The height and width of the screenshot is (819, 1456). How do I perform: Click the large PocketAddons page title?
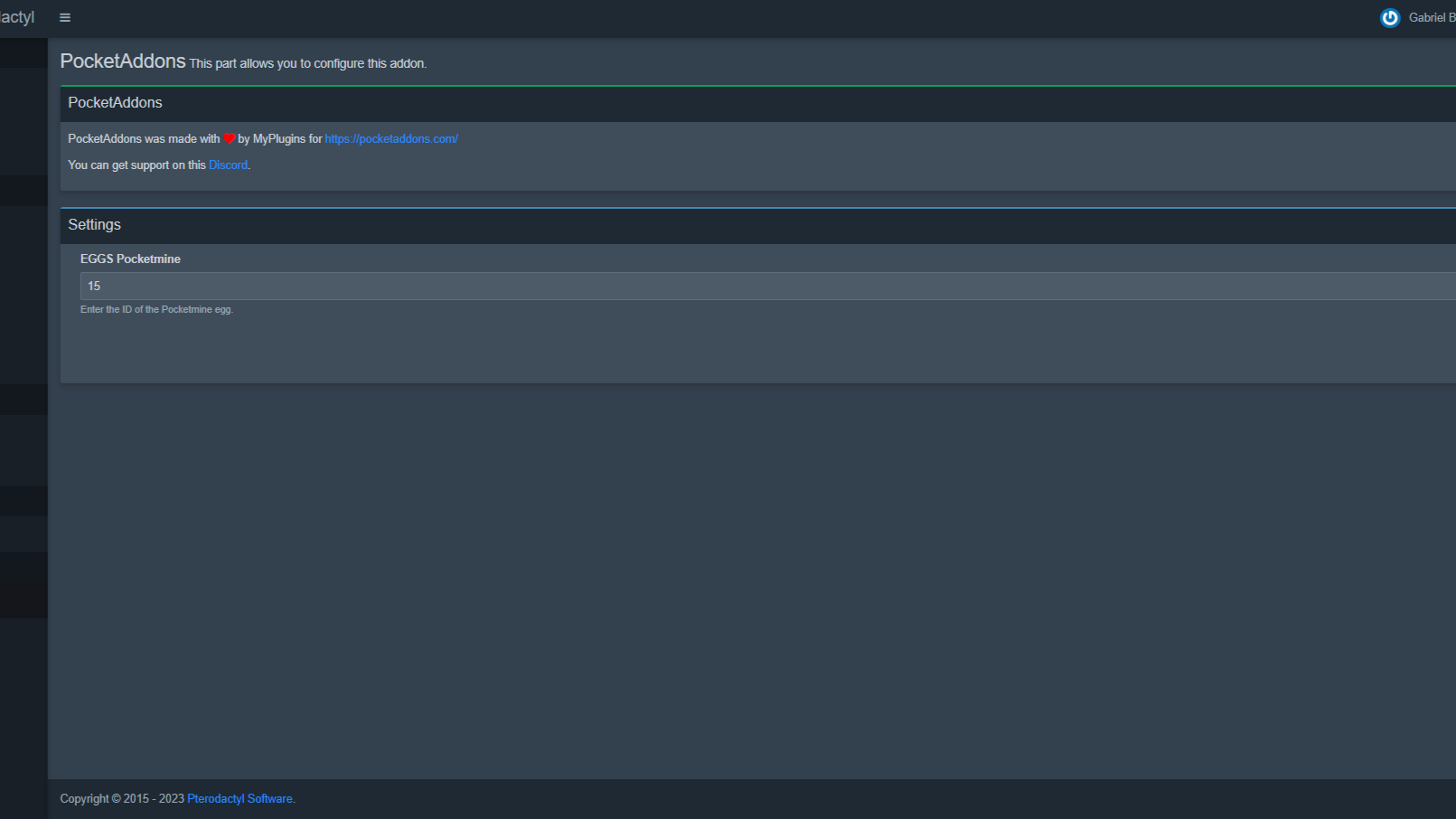click(123, 61)
